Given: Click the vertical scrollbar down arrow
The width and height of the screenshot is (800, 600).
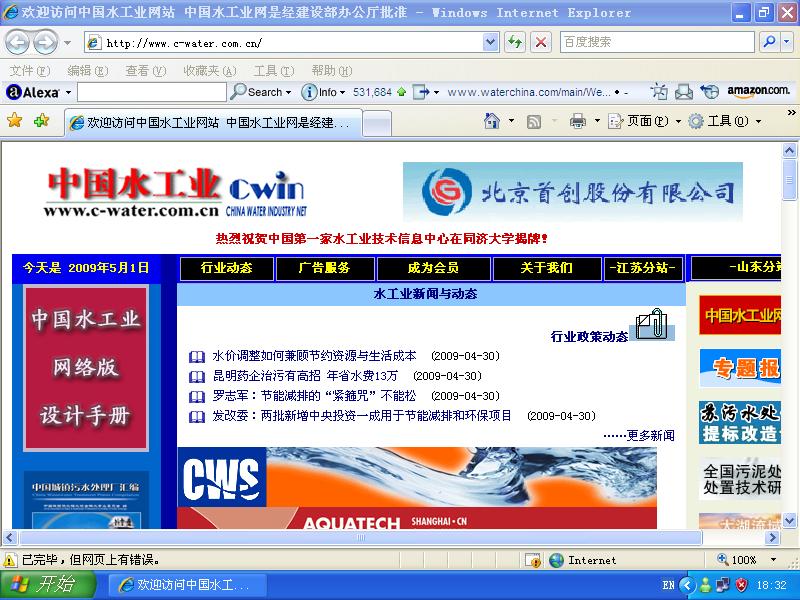Looking at the screenshot, I should (x=789, y=521).
